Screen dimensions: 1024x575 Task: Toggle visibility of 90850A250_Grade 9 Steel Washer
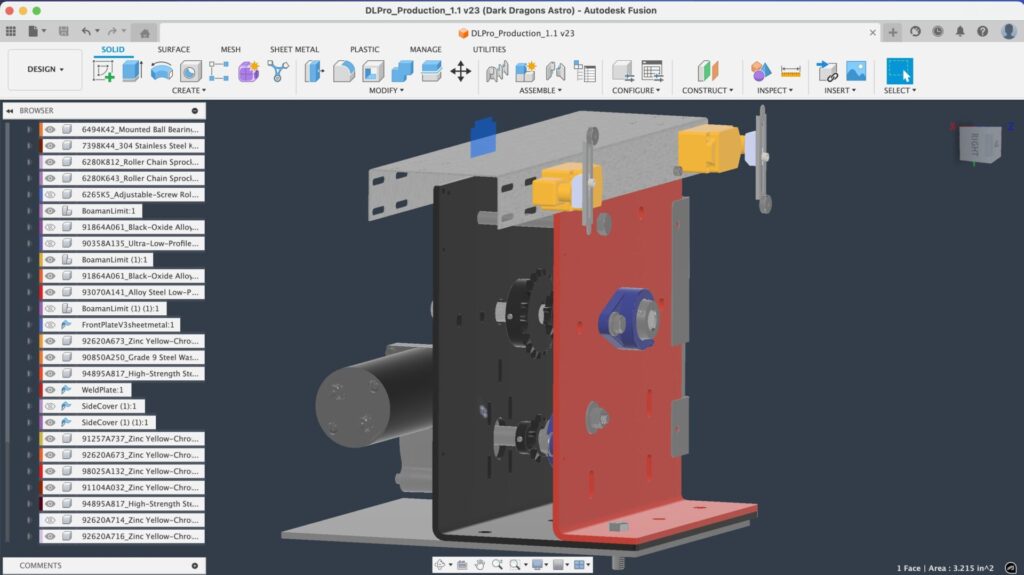point(50,357)
